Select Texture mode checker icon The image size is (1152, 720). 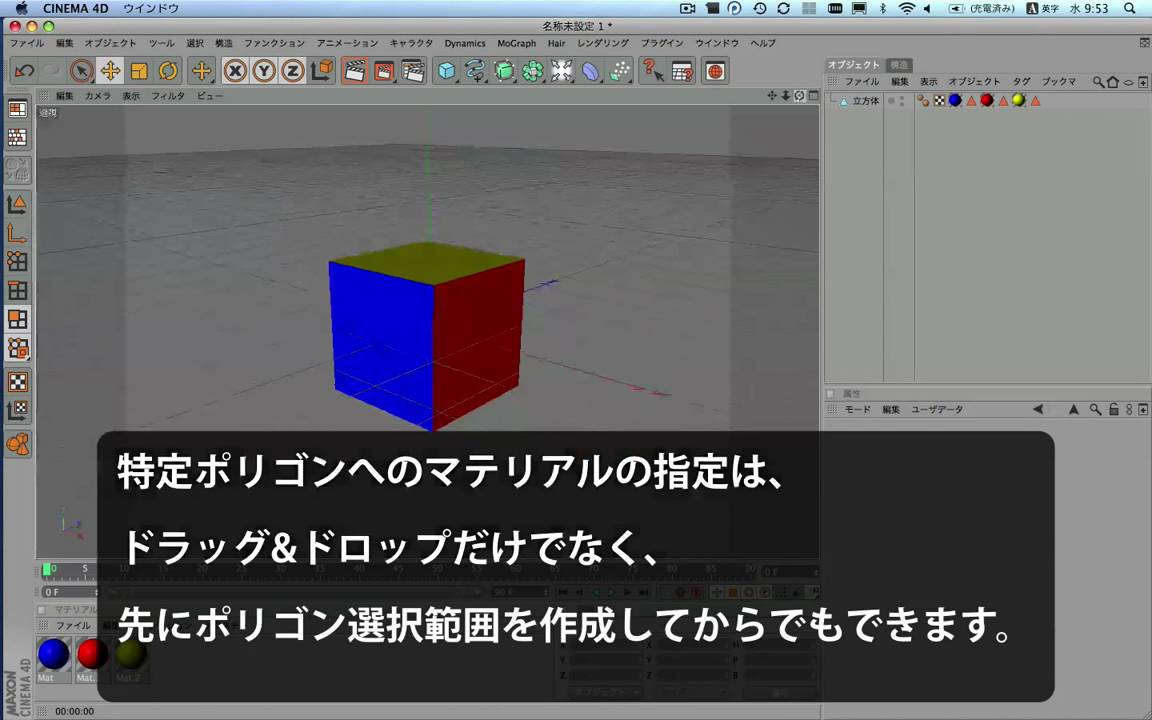(x=18, y=381)
